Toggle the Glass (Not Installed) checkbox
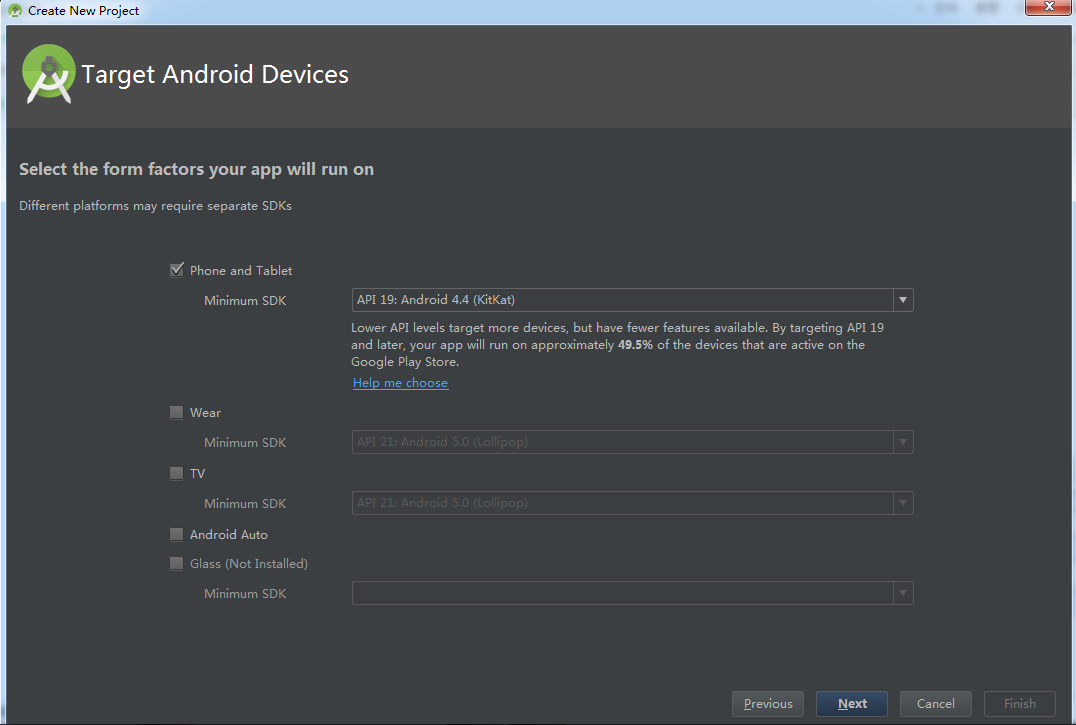Viewport: 1076px width, 725px height. tap(177, 563)
